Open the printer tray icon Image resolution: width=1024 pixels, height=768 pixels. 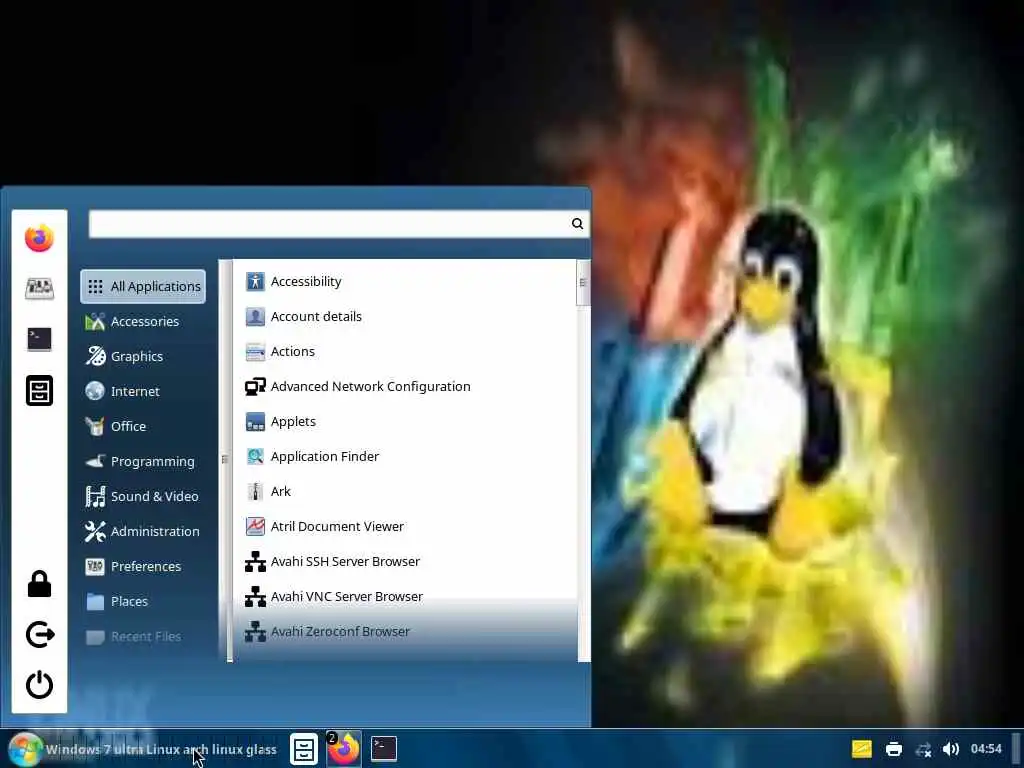893,749
